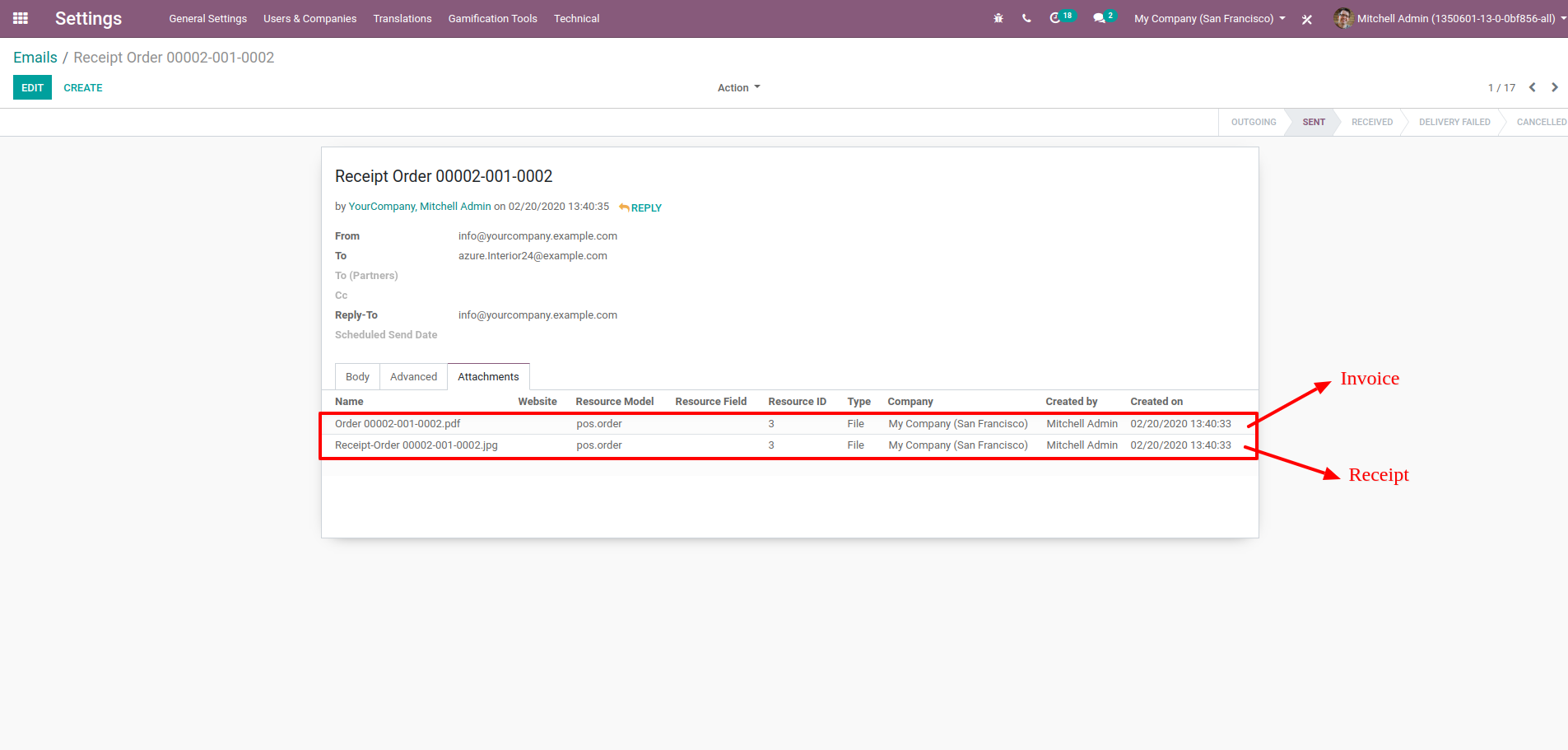This screenshot has height=750, width=1568.
Task: Open YourCompany, Mitchell Admin author link
Action: click(x=420, y=207)
